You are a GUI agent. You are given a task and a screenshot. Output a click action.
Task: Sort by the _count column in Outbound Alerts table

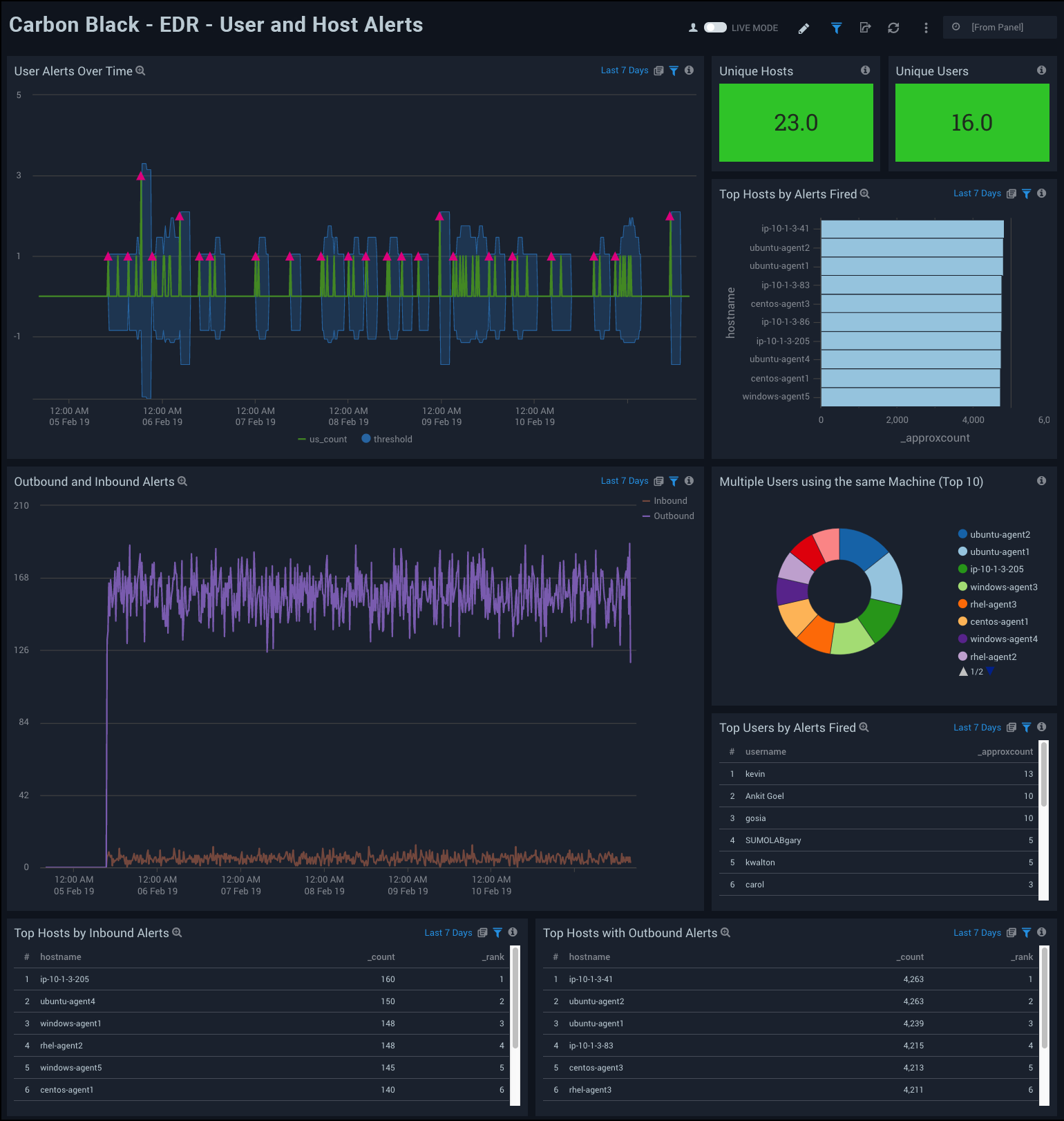(911, 957)
